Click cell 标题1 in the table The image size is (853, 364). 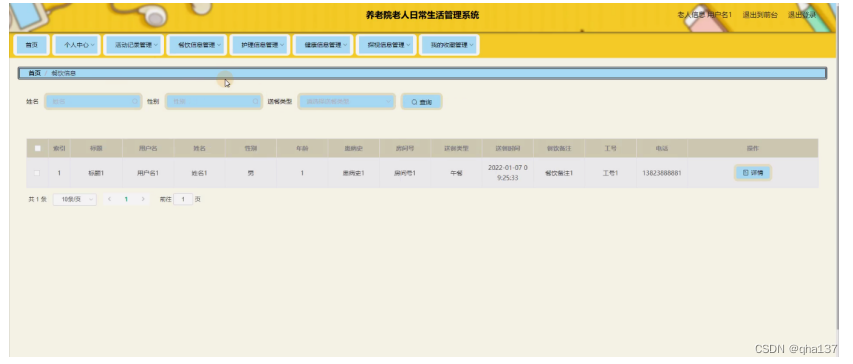96,173
